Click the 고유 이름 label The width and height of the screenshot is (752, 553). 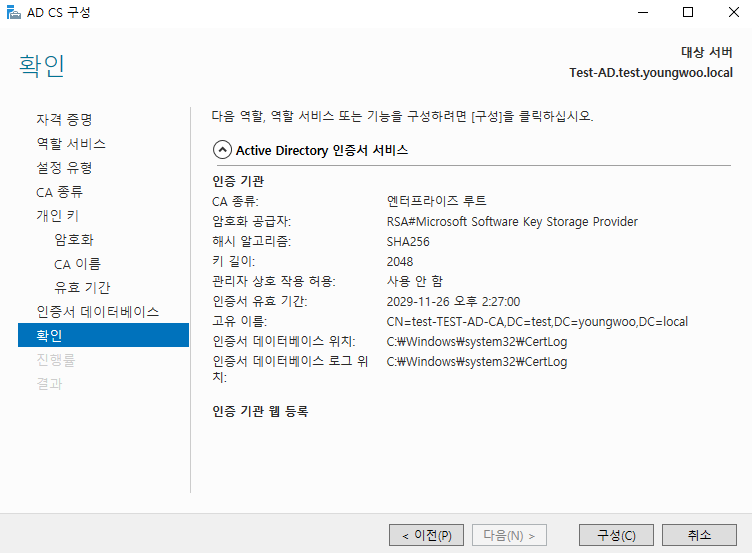pos(240,321)
